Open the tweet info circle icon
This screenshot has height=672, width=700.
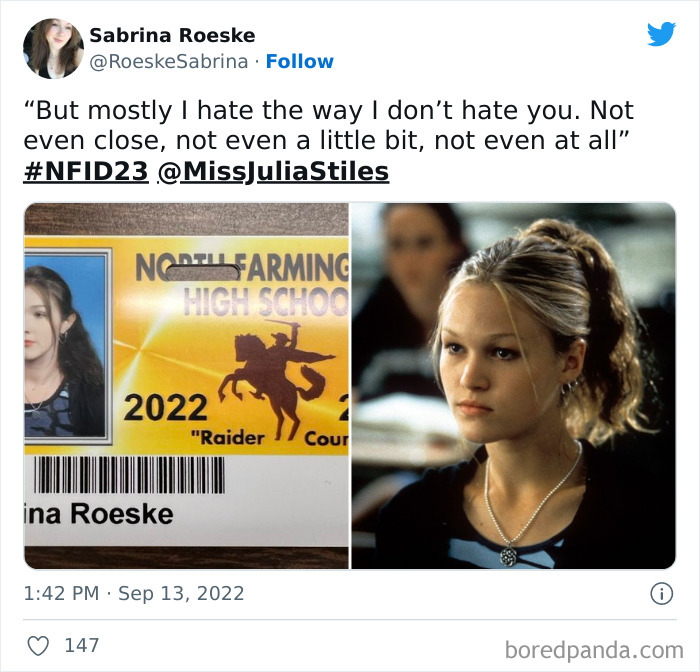[661, 594]
